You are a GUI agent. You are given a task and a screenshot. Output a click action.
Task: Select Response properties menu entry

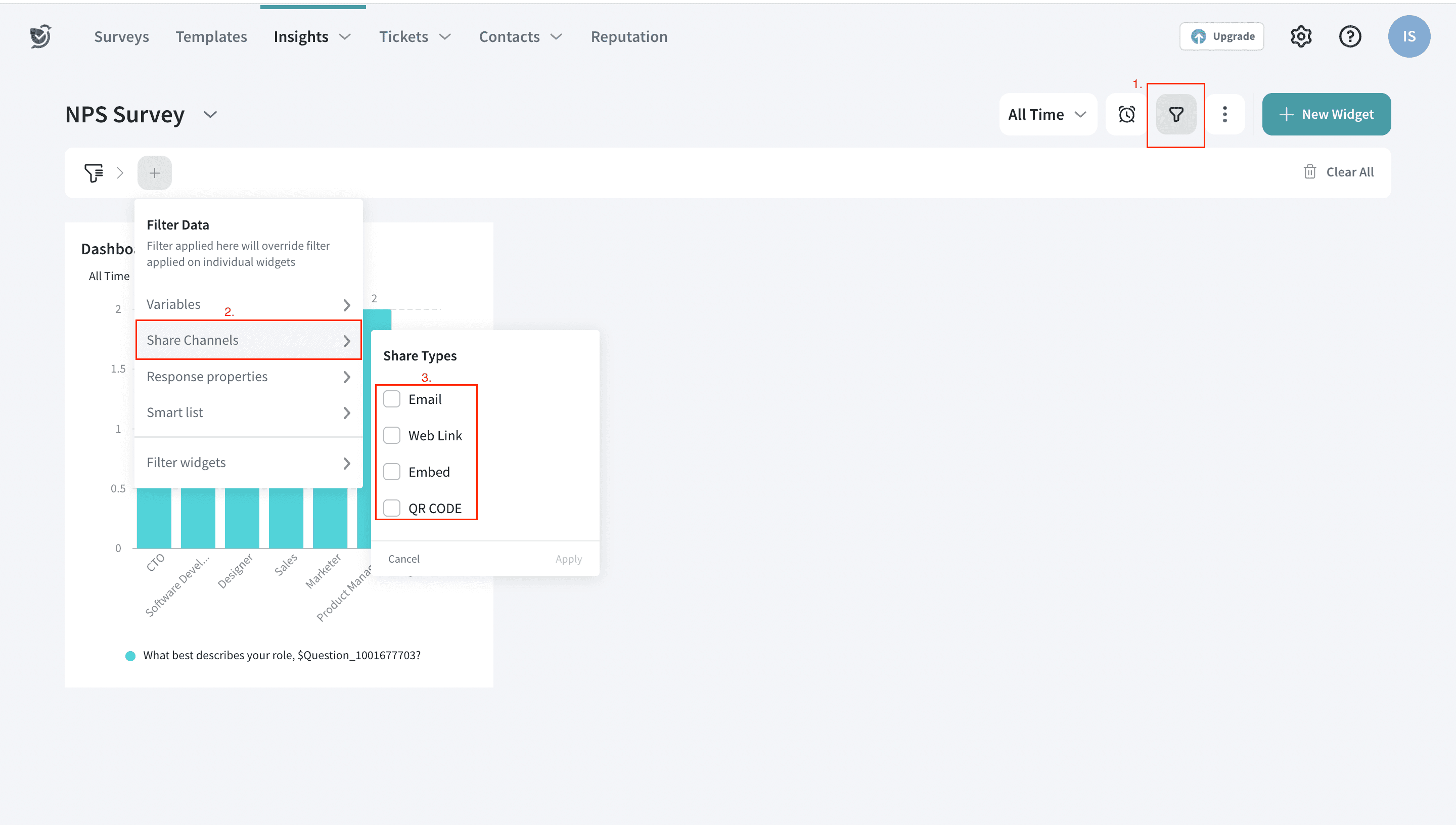[248, 377]
